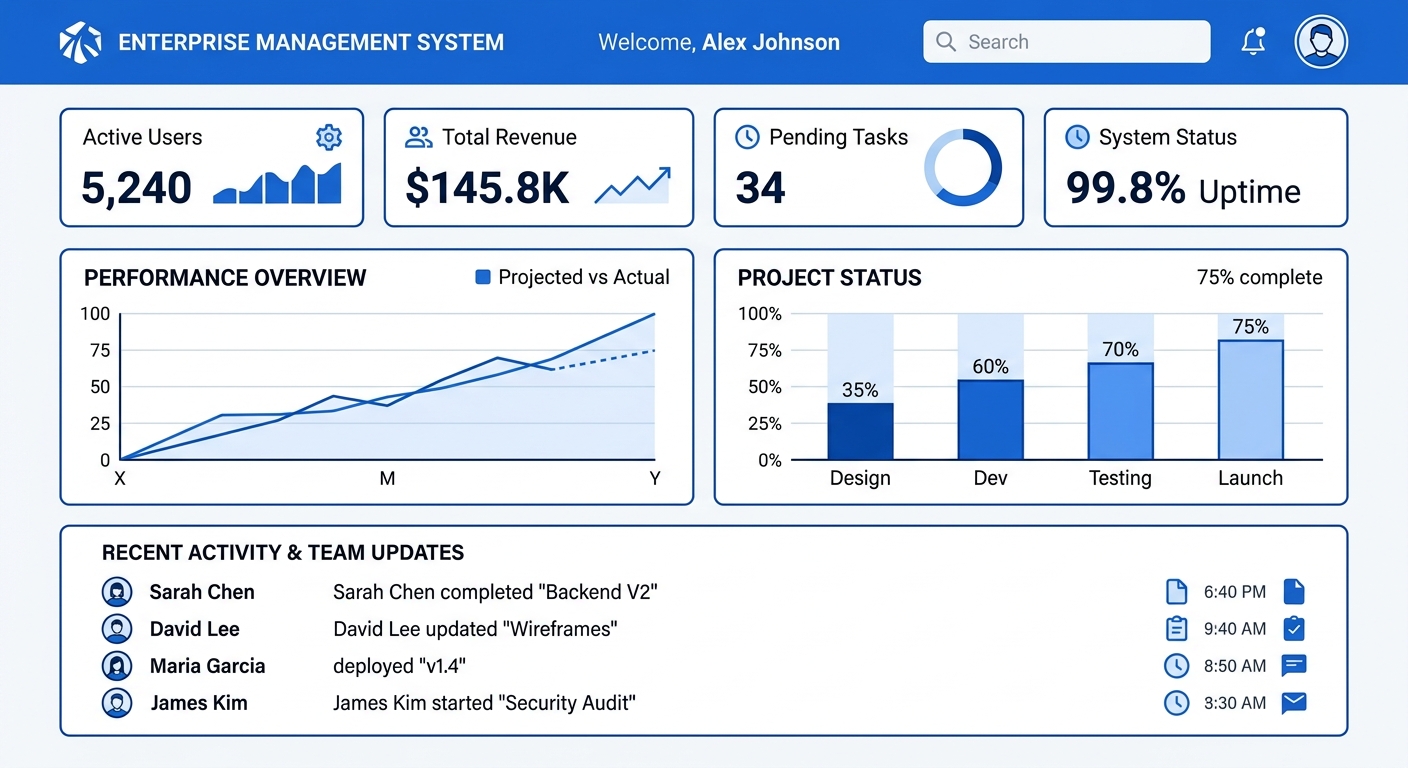Click the Pending Tasks donut progress chart

coord(962,168)
